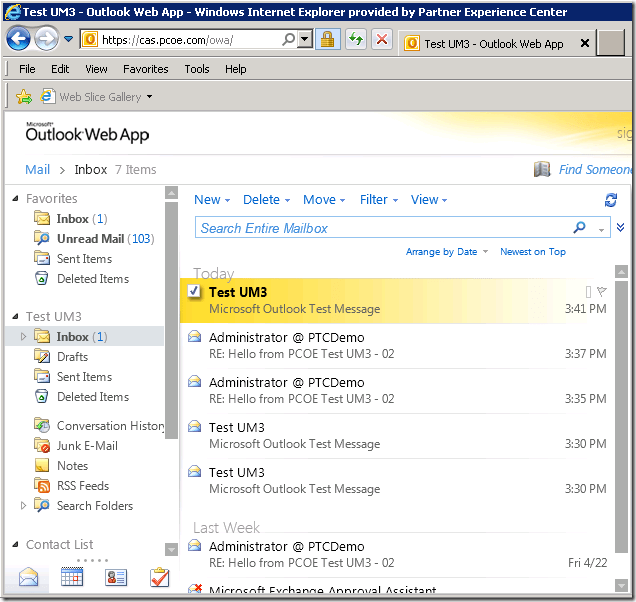Image resolution: width=636 pixels, height=602 pixels.
Task: Open the 3:37 PM Administrator @ PTCDemo message
Action: pyautogui.click(x=397, y=345)
